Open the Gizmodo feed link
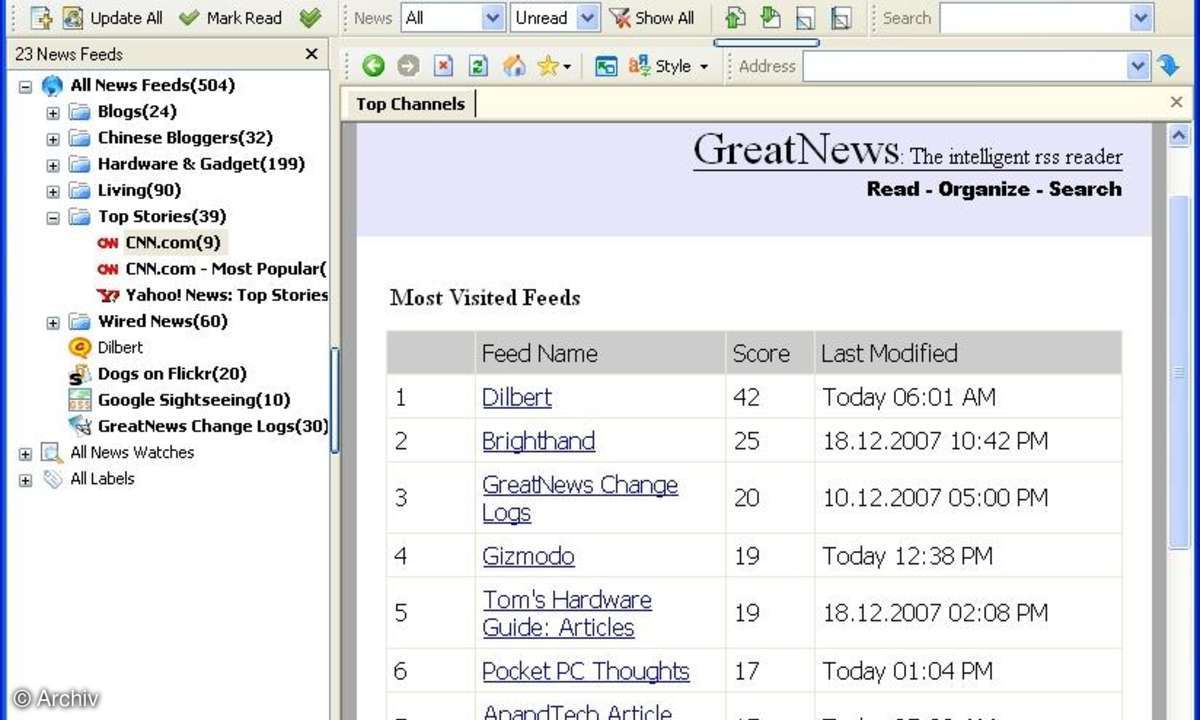 point(528,556)
